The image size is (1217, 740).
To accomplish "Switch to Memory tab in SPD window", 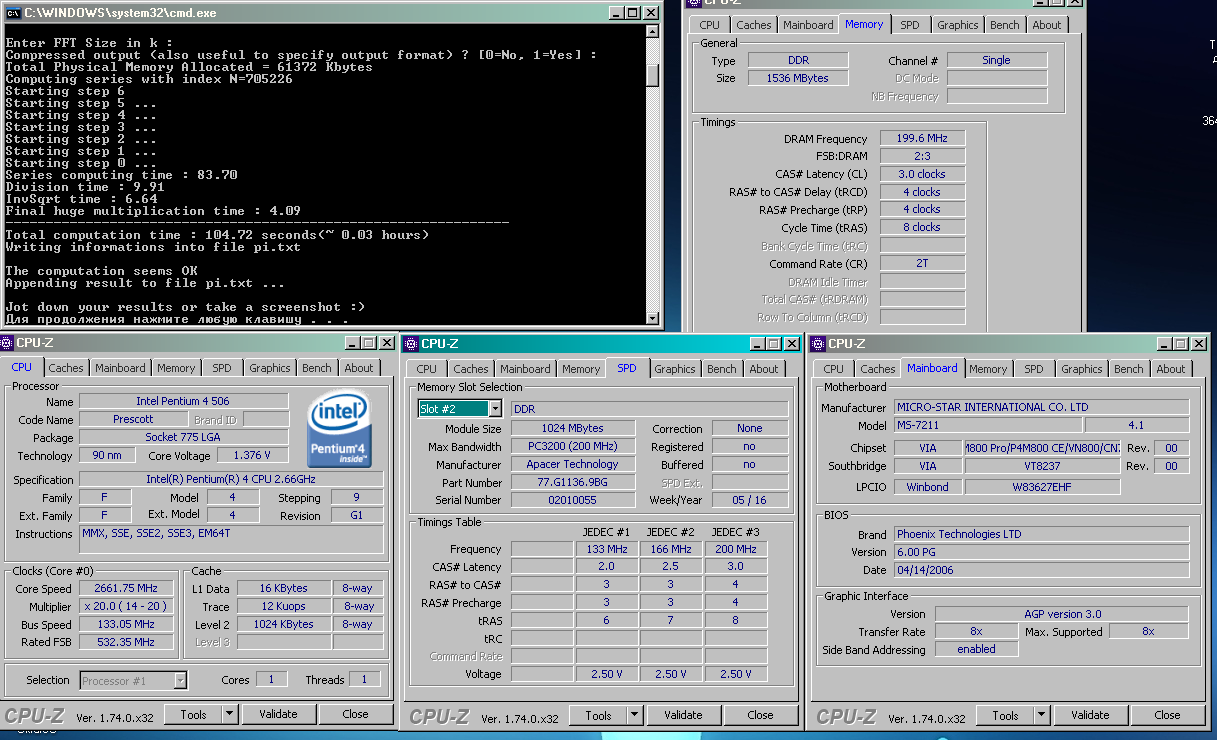I will point(581,369).
